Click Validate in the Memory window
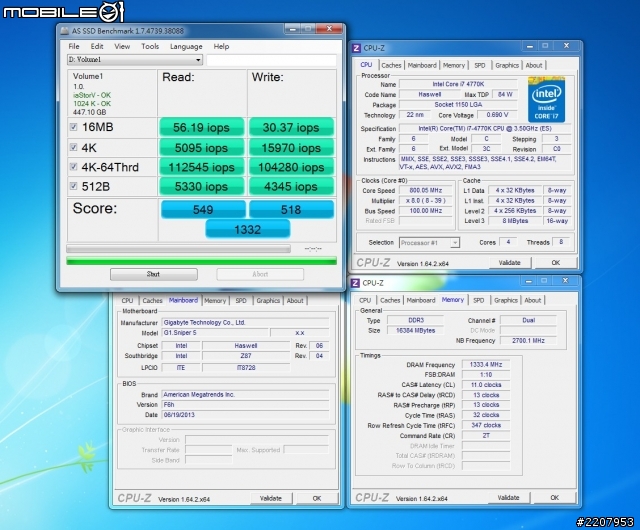Screen dimensions: 640x530 click(x=508, y=497)
